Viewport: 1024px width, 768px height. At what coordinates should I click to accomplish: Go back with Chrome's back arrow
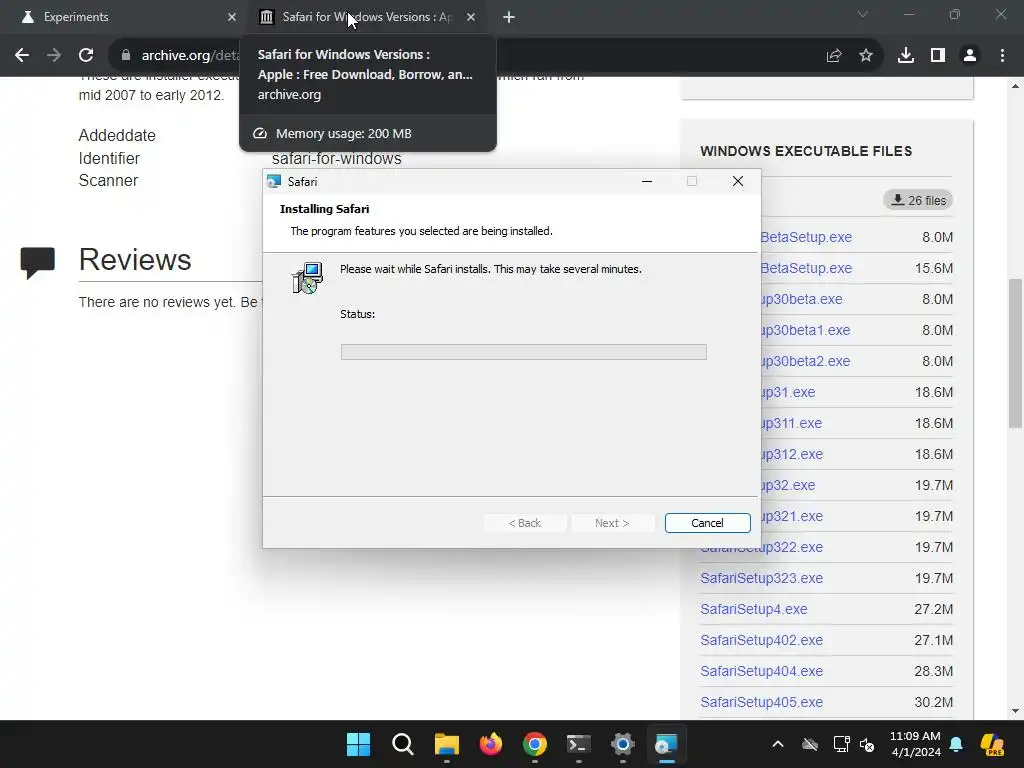point(22,56)
